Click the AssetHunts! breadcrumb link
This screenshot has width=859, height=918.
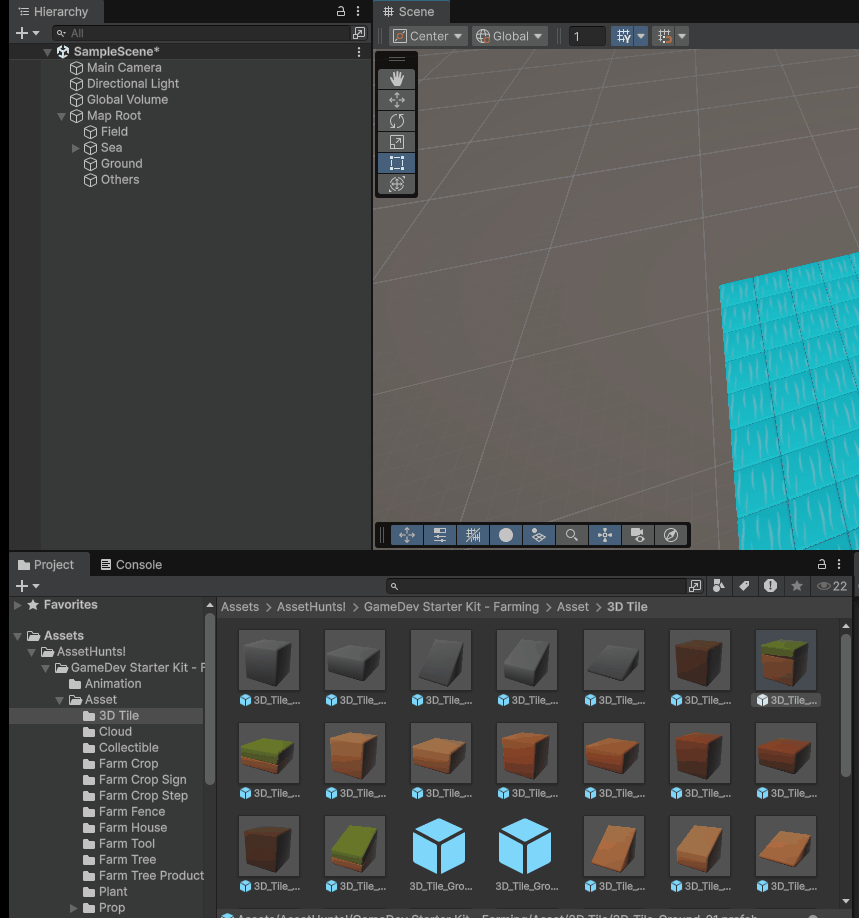point(311,607)
